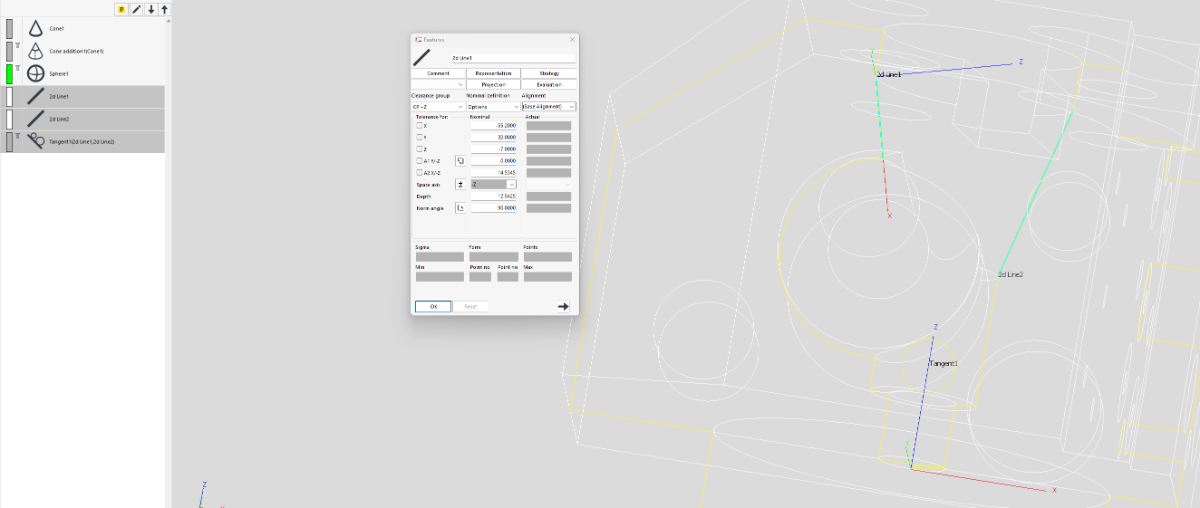Switch to the Strategy tab
1200x508 pixels.
coord(549,74)
